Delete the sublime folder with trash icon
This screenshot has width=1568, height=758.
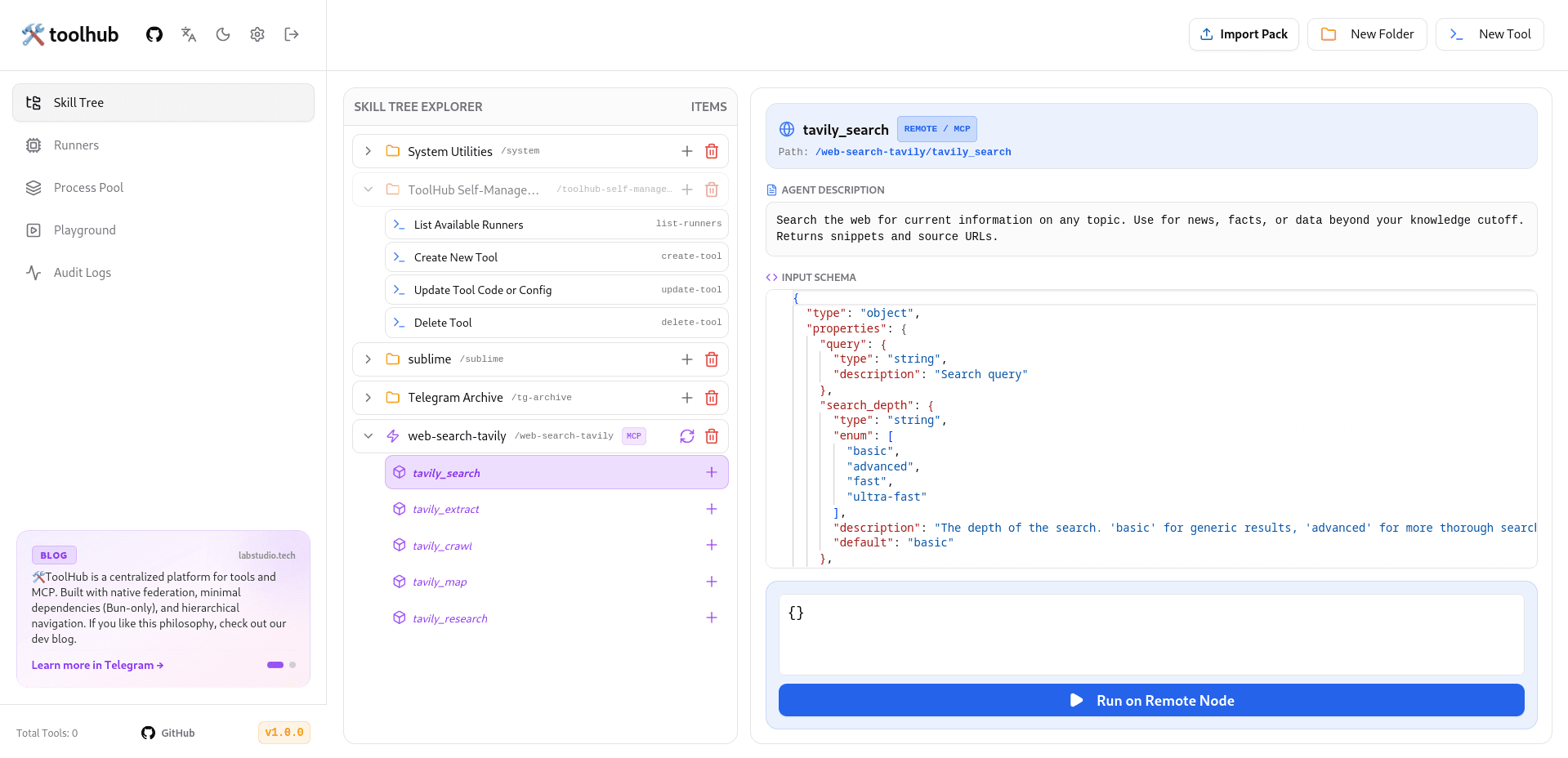(712, 359)
